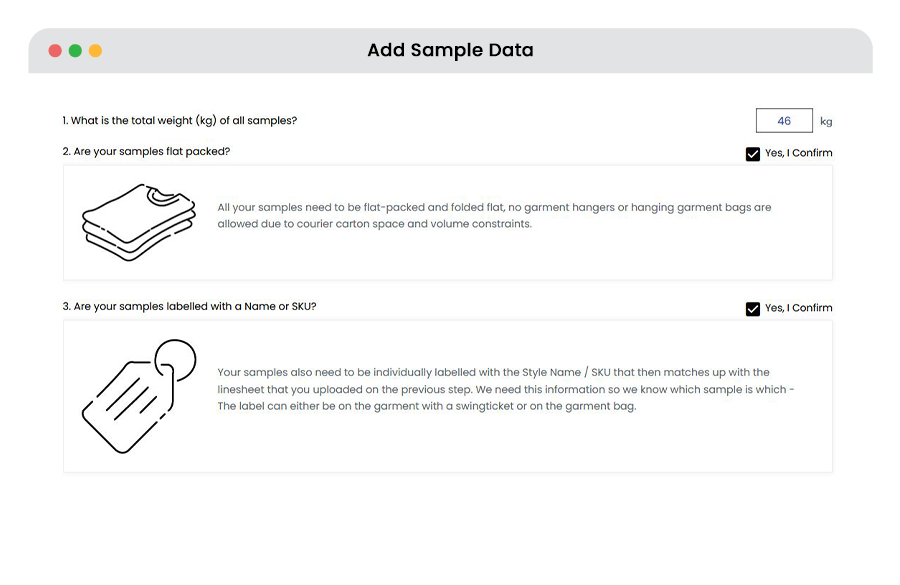Screen dimensions: 900x585
Task: Click the green traffic-light window control
Action: click(74, 49)
